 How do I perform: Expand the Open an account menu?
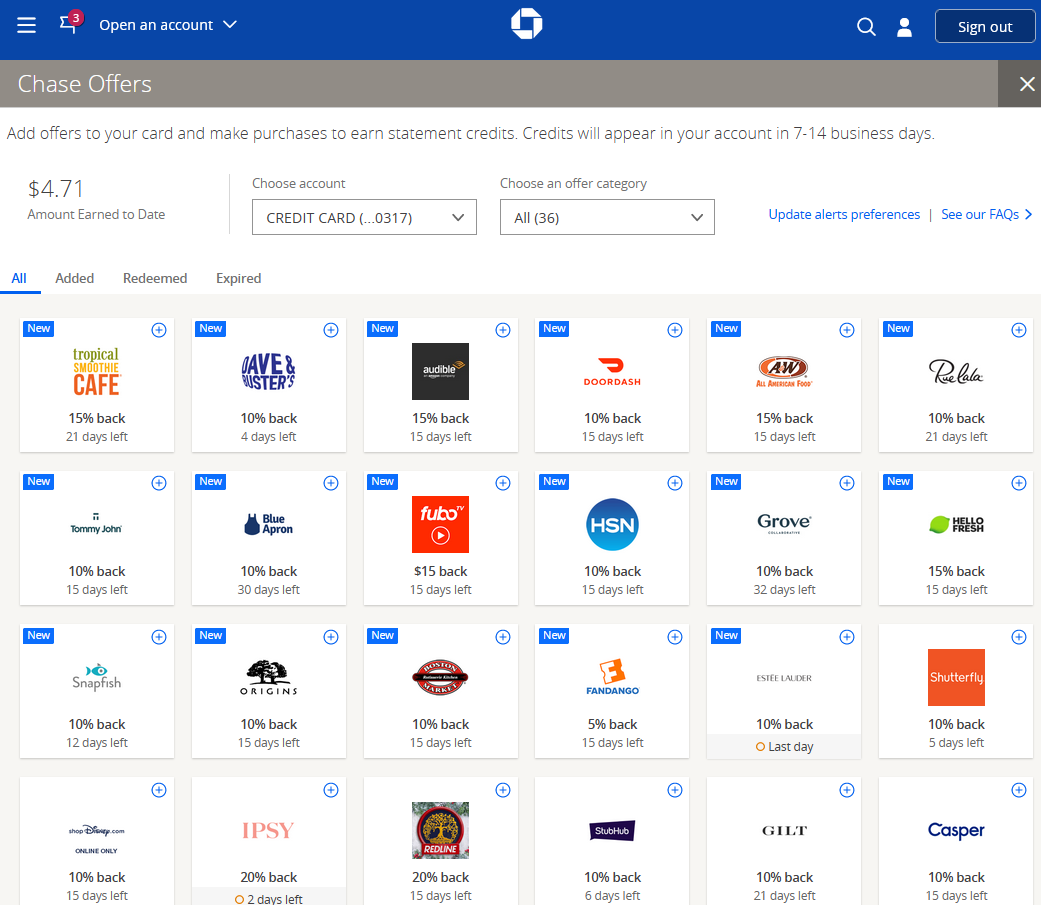coord(167,25)
